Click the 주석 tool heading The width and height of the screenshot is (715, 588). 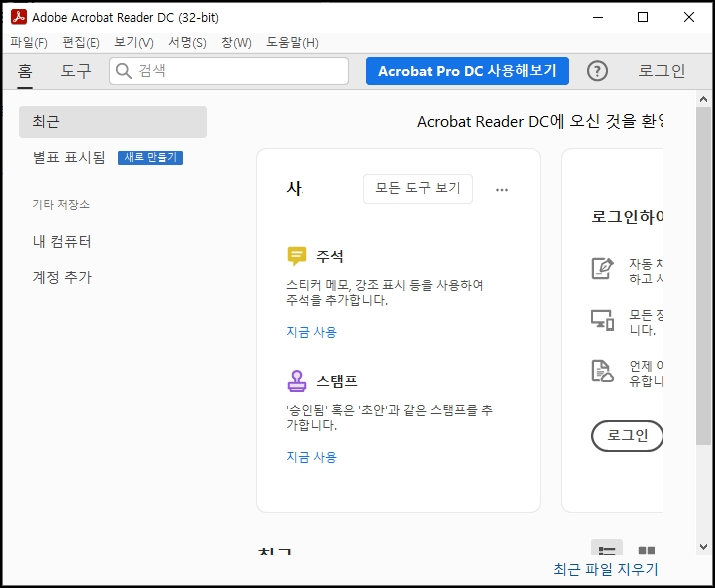point(330,256)
